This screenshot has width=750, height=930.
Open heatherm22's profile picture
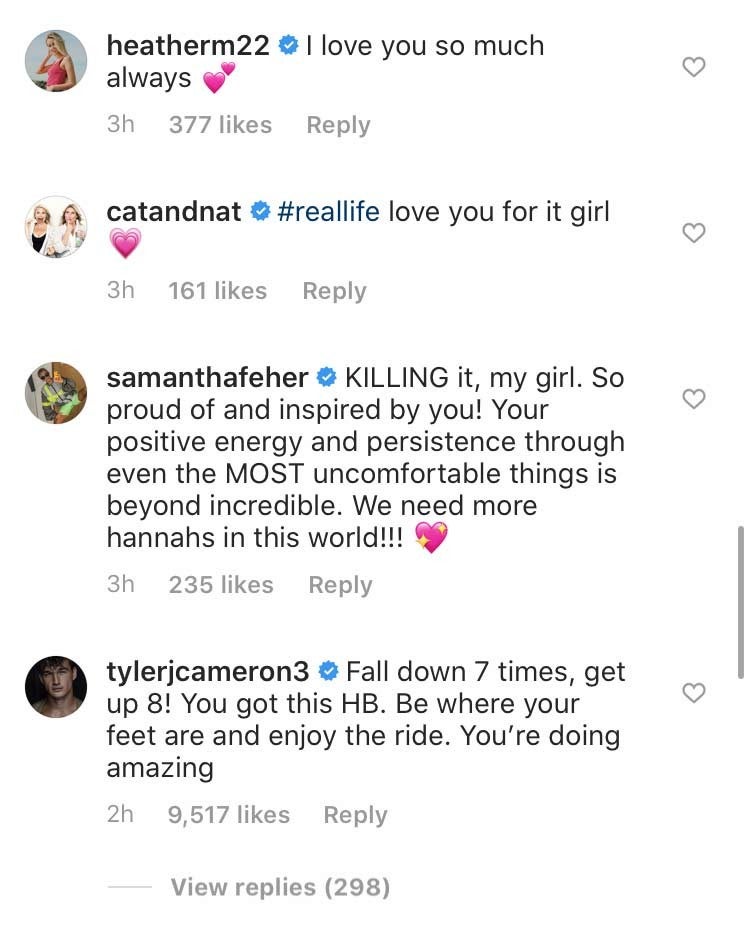tap(56, 61)
